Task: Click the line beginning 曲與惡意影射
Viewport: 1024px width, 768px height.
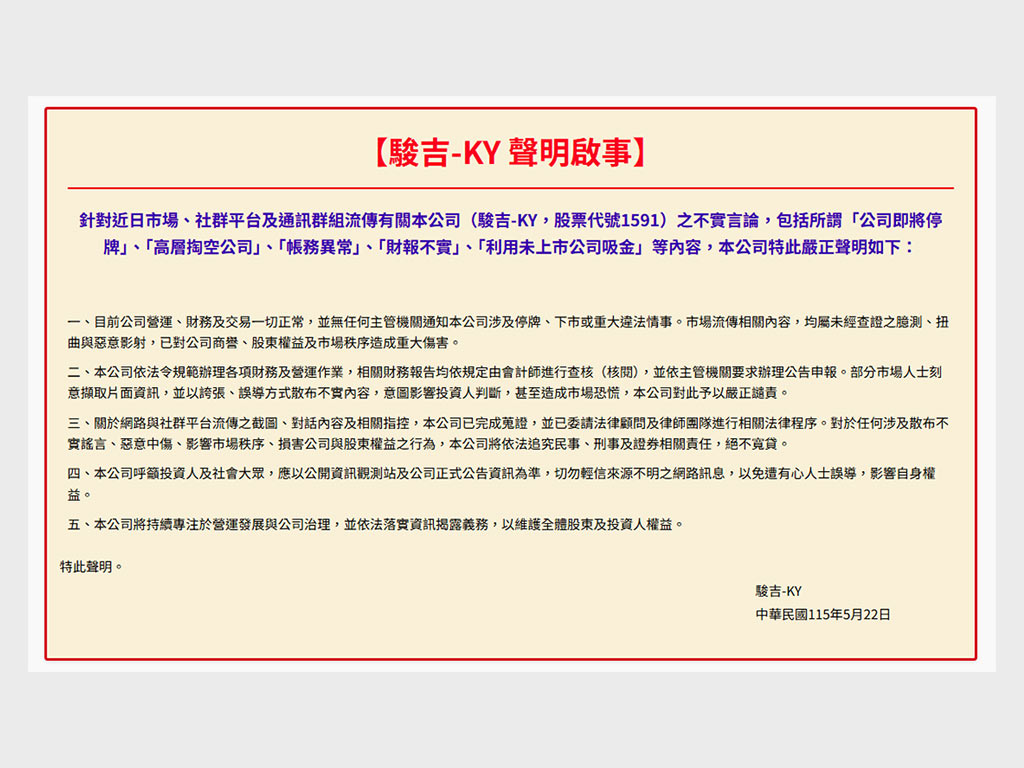Action: click(264, 343)
